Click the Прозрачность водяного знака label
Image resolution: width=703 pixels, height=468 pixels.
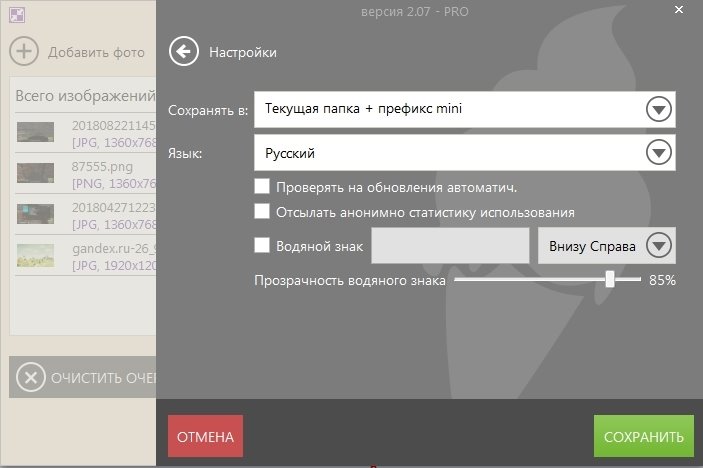click(x=350, y=281)
